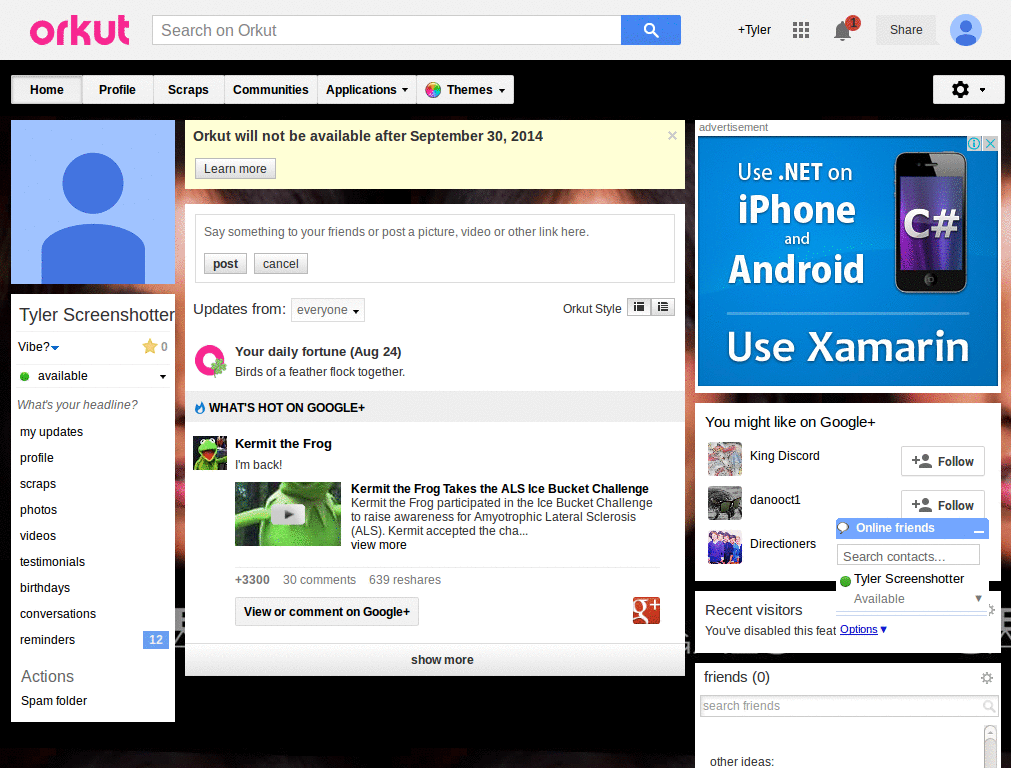Open the settings gear menu
Screen dimensions: 1024x768
coord(968,89)
